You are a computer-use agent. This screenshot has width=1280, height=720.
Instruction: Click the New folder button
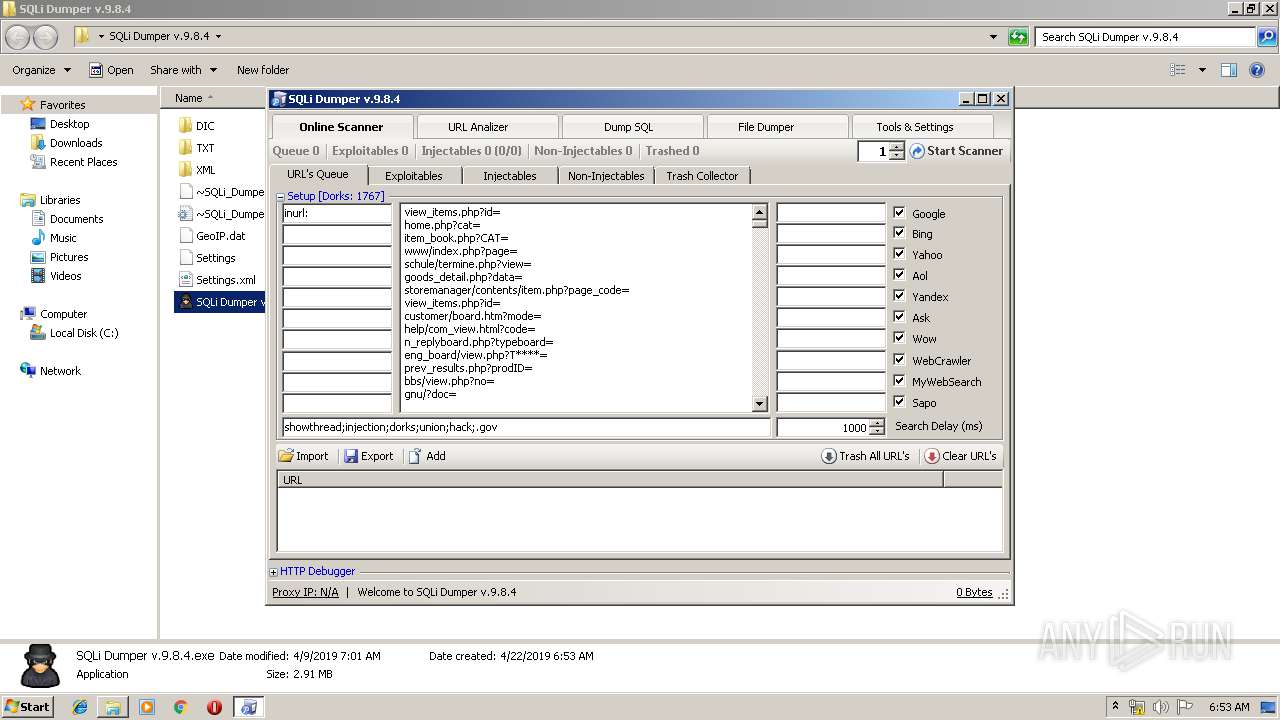[x=263, y=70]
